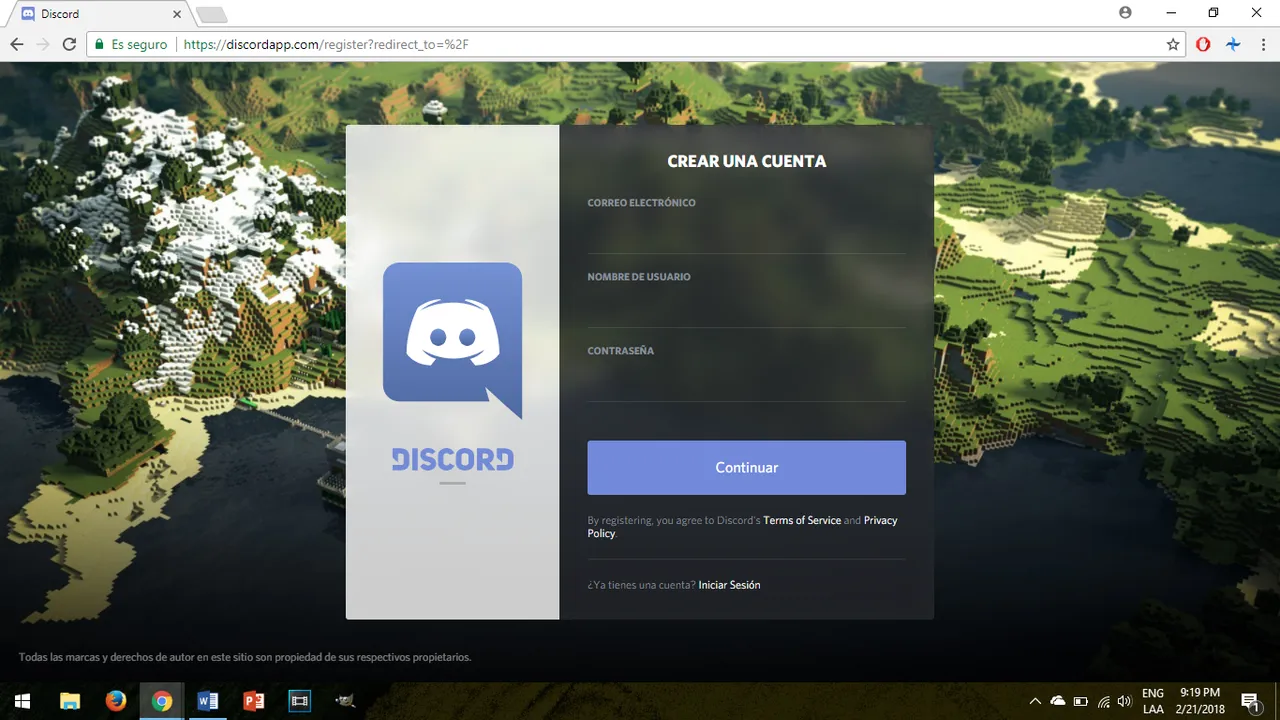Click the Continuar button
Image resolution: width=1280 pixels, height=720 pixels.
point(746,468)
